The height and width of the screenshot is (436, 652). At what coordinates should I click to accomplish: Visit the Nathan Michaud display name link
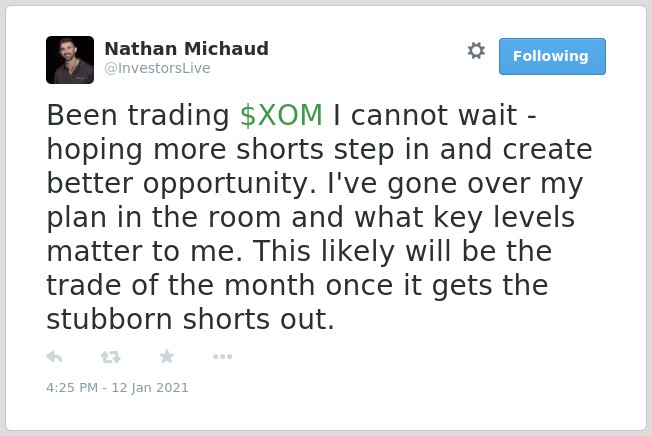pyautogui.click(x=187, y=49)
